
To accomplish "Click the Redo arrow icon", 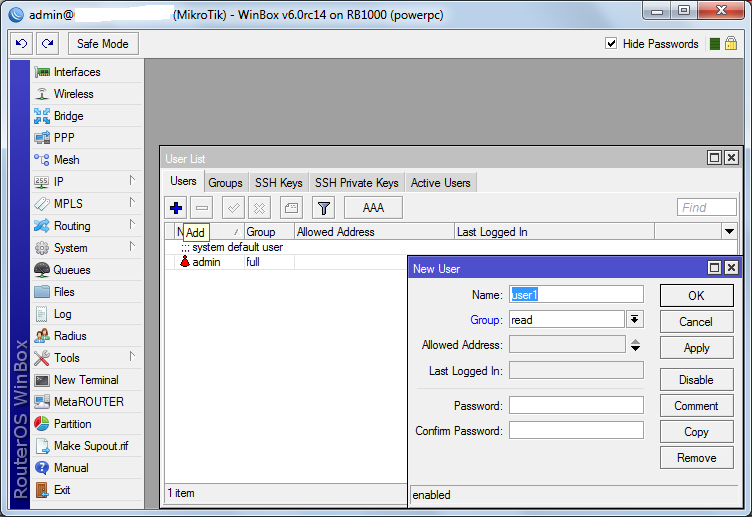I will tap(47, 44).
